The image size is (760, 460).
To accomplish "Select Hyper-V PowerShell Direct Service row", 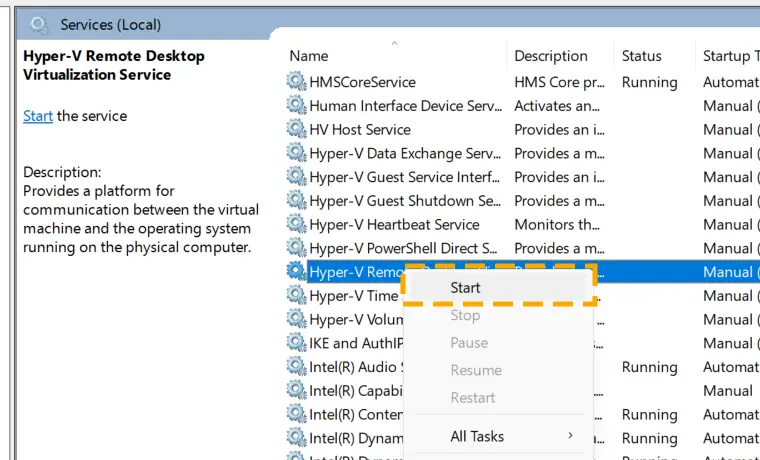I will 522,248.
